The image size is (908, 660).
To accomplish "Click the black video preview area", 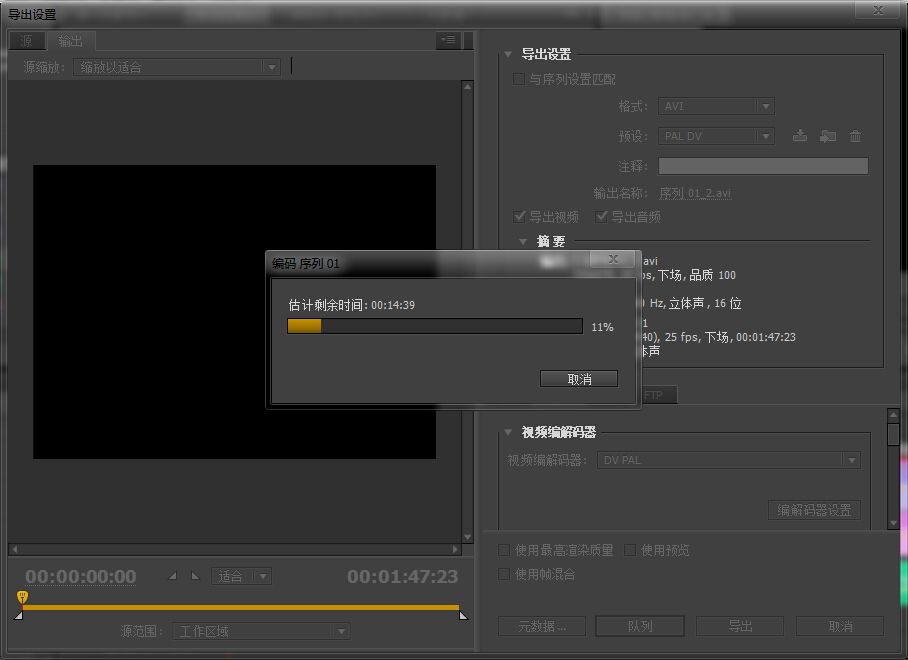I will (235, 312).
